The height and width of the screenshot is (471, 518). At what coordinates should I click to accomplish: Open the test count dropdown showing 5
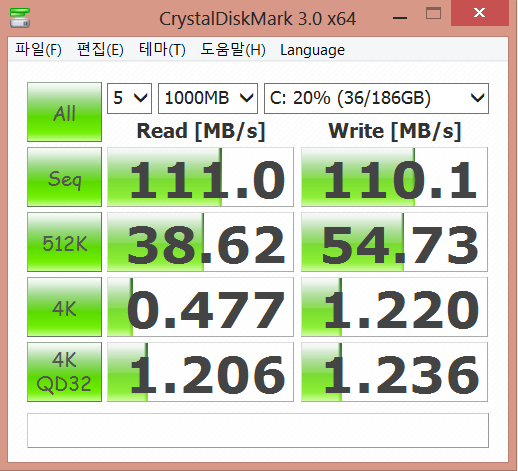129,98
